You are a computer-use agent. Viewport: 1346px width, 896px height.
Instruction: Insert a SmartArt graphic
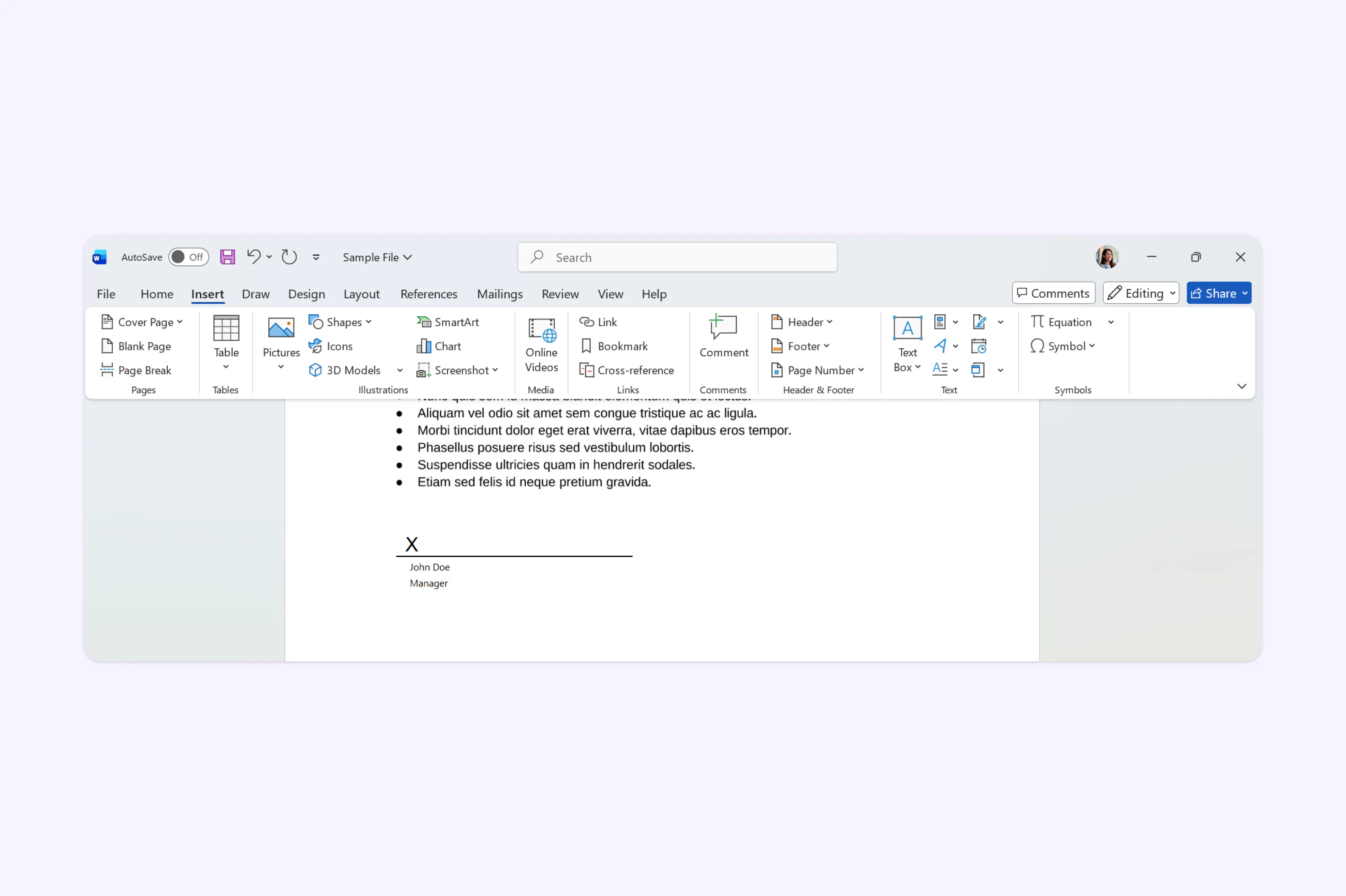point(448,322)
